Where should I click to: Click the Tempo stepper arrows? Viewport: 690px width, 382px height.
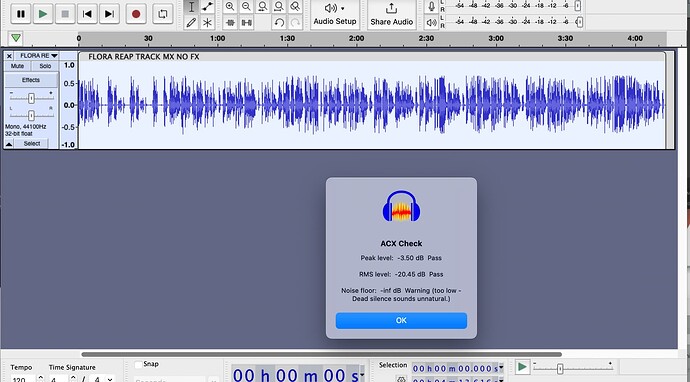coord(40,378)
